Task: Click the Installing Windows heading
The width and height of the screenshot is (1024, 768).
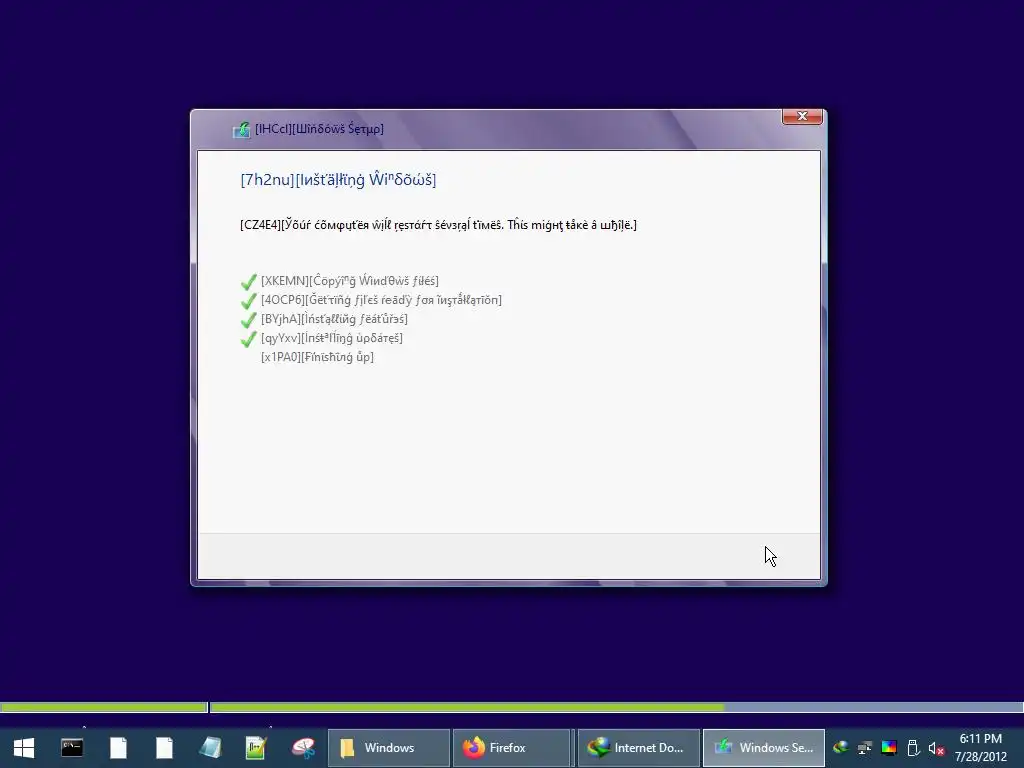Action: [338, 180]
